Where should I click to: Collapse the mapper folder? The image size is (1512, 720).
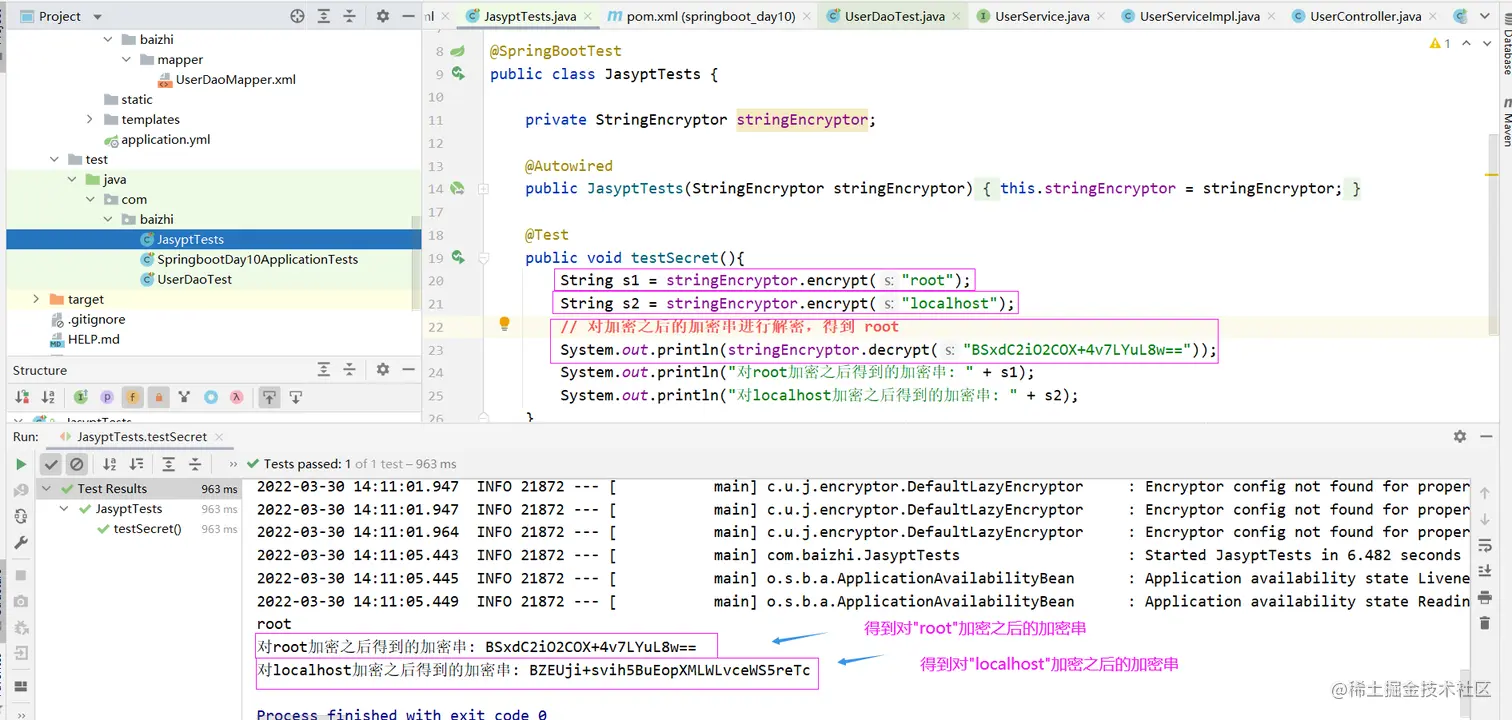pyautogui.click(x=126, y=59)
